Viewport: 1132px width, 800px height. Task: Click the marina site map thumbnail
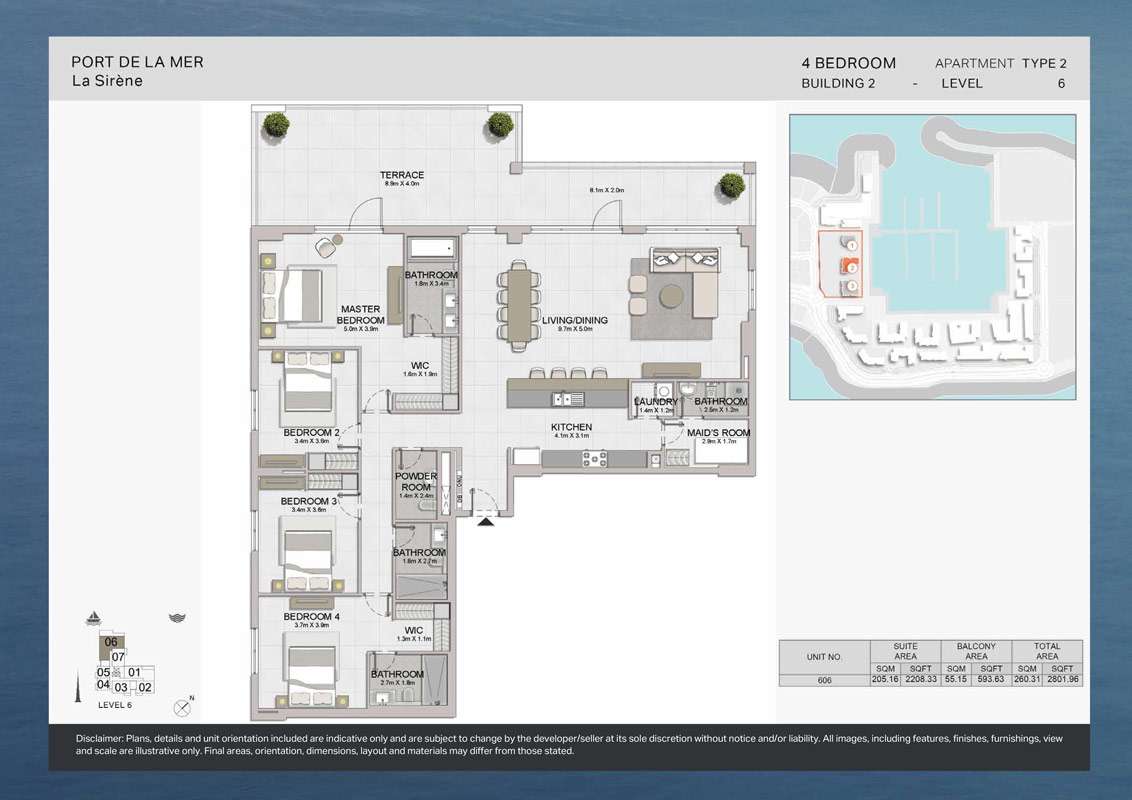932,257
